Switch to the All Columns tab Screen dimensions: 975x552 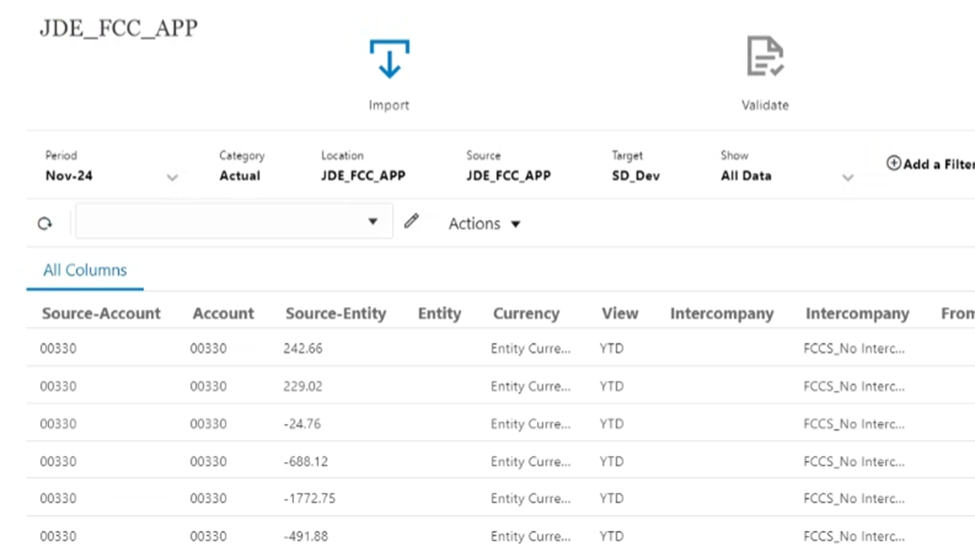pyautogui.click(x=85, y=270)
